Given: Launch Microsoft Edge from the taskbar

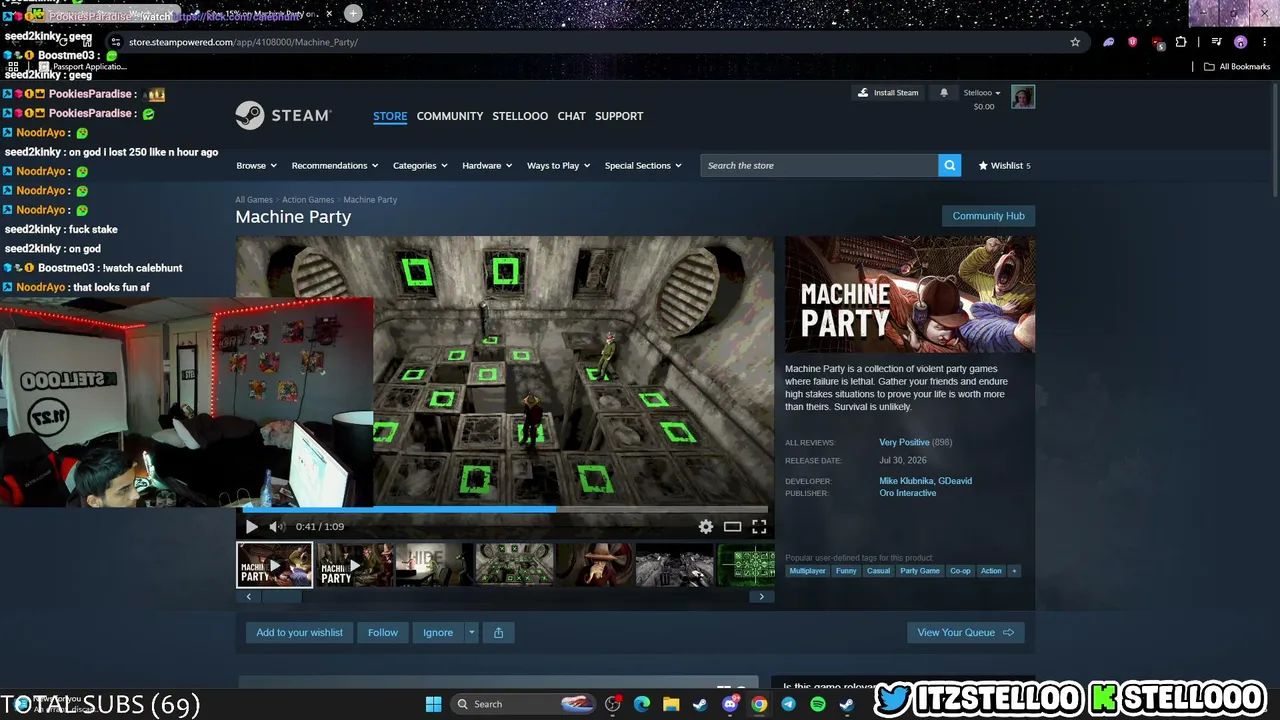Looking at the screenshot, I should 642,704.
